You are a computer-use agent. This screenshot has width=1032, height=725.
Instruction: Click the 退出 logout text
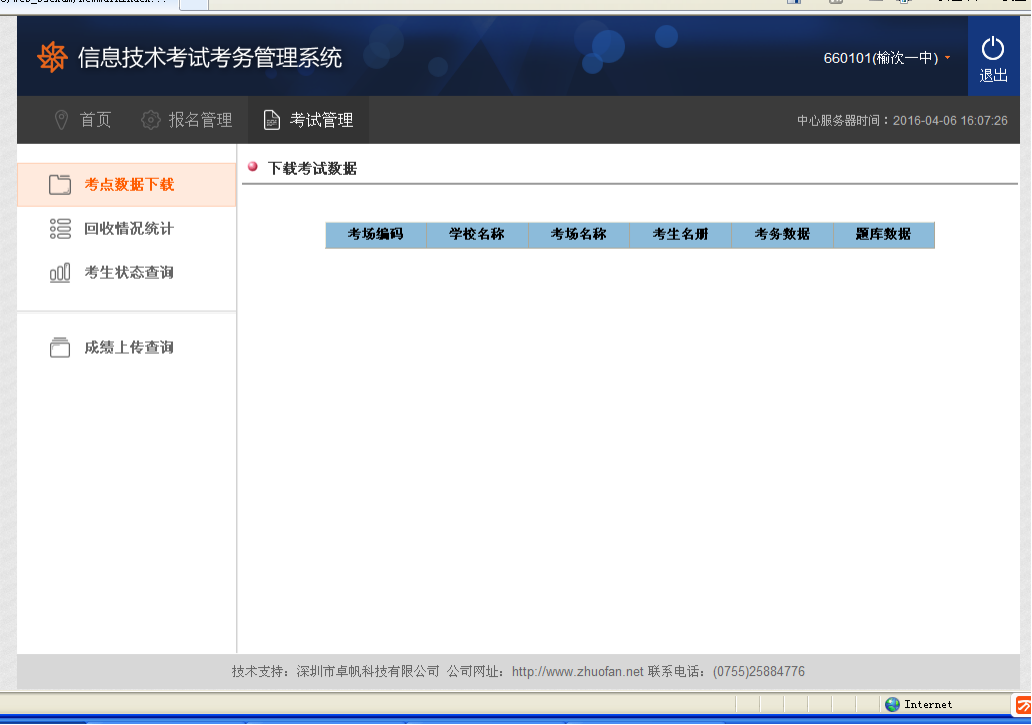coord(993,76)
